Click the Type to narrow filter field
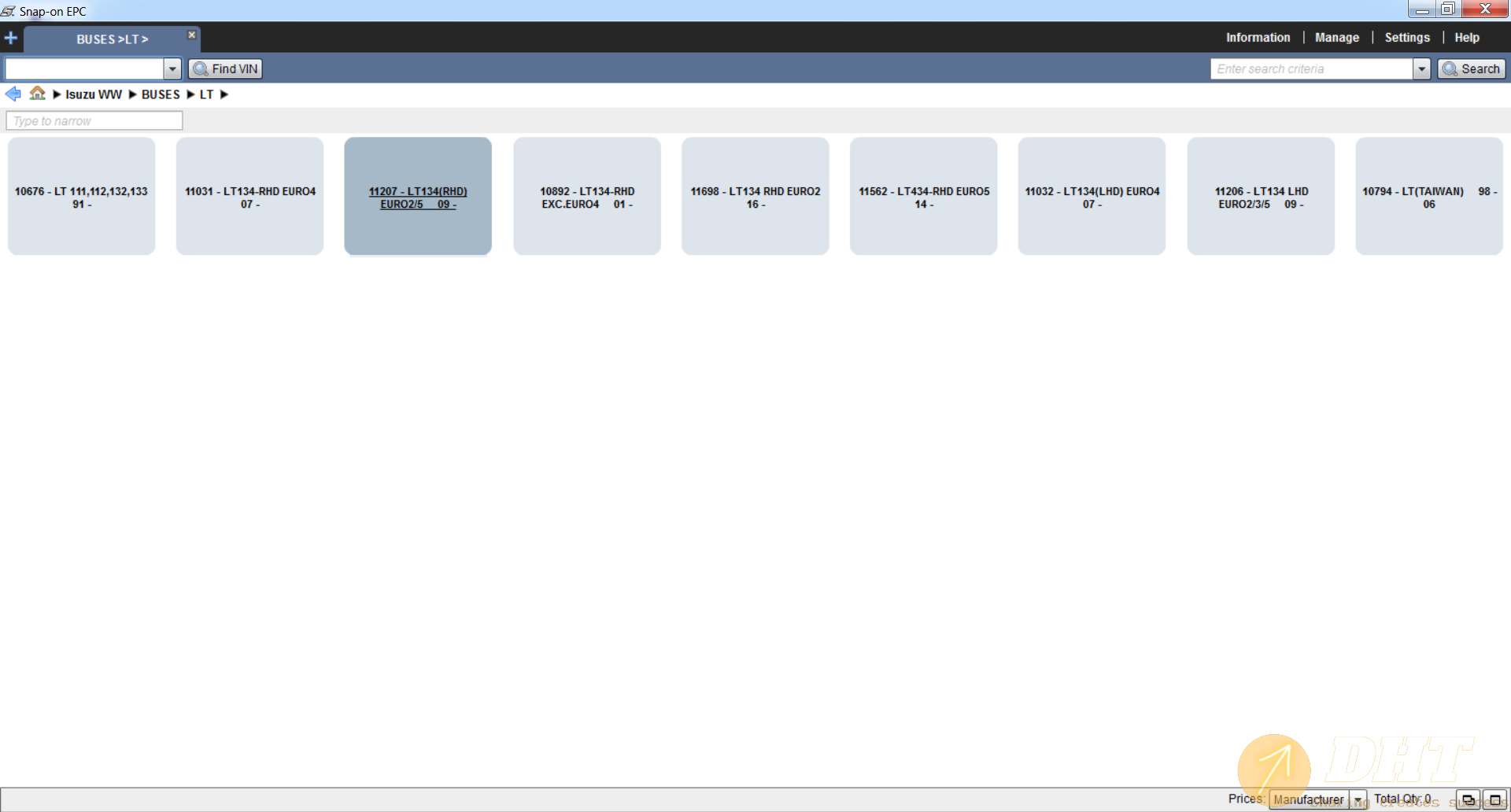 tap(94, 120)
